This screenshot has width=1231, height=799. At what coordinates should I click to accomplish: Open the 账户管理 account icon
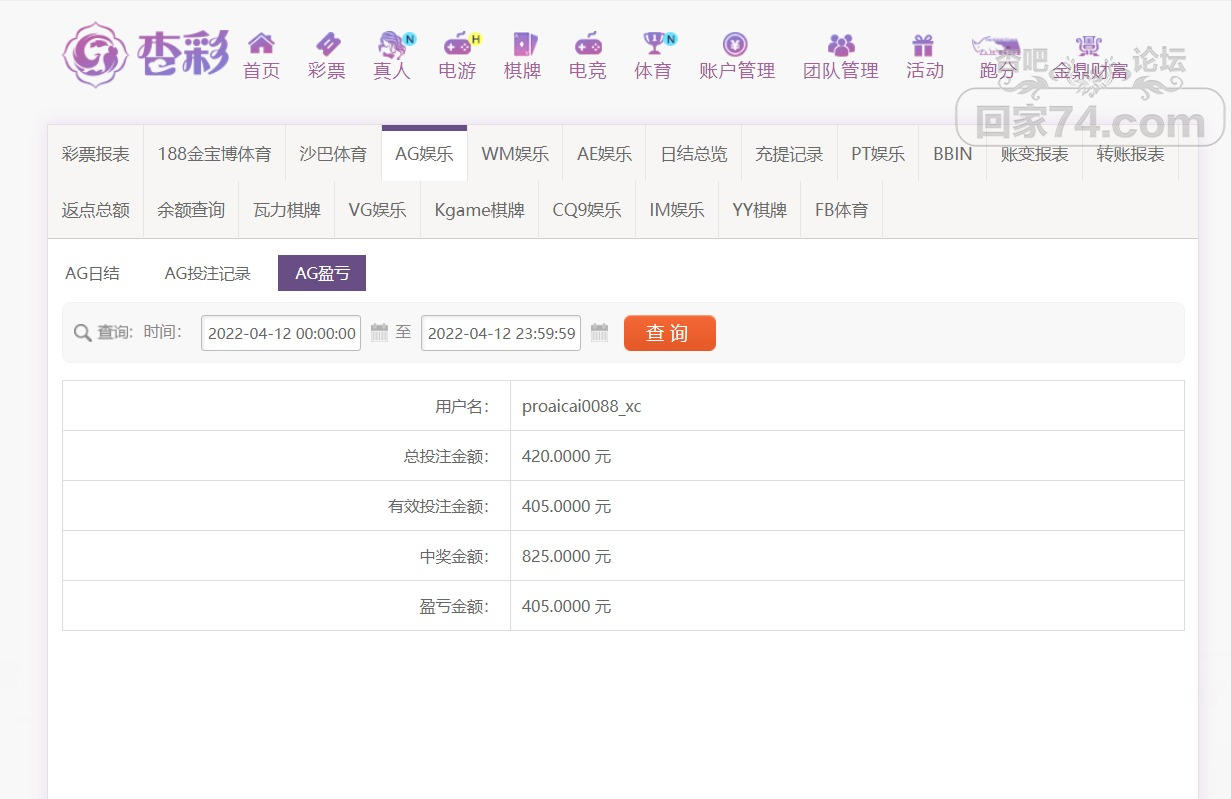(736, 44)
